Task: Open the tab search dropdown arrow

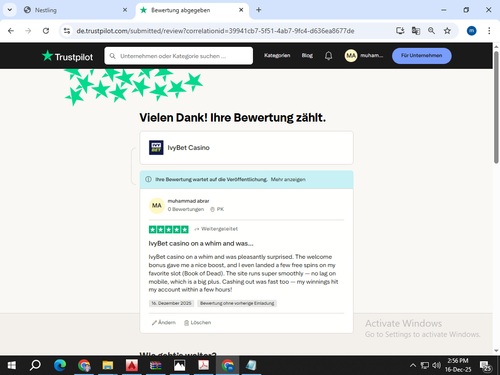Action: coord(10,10)
